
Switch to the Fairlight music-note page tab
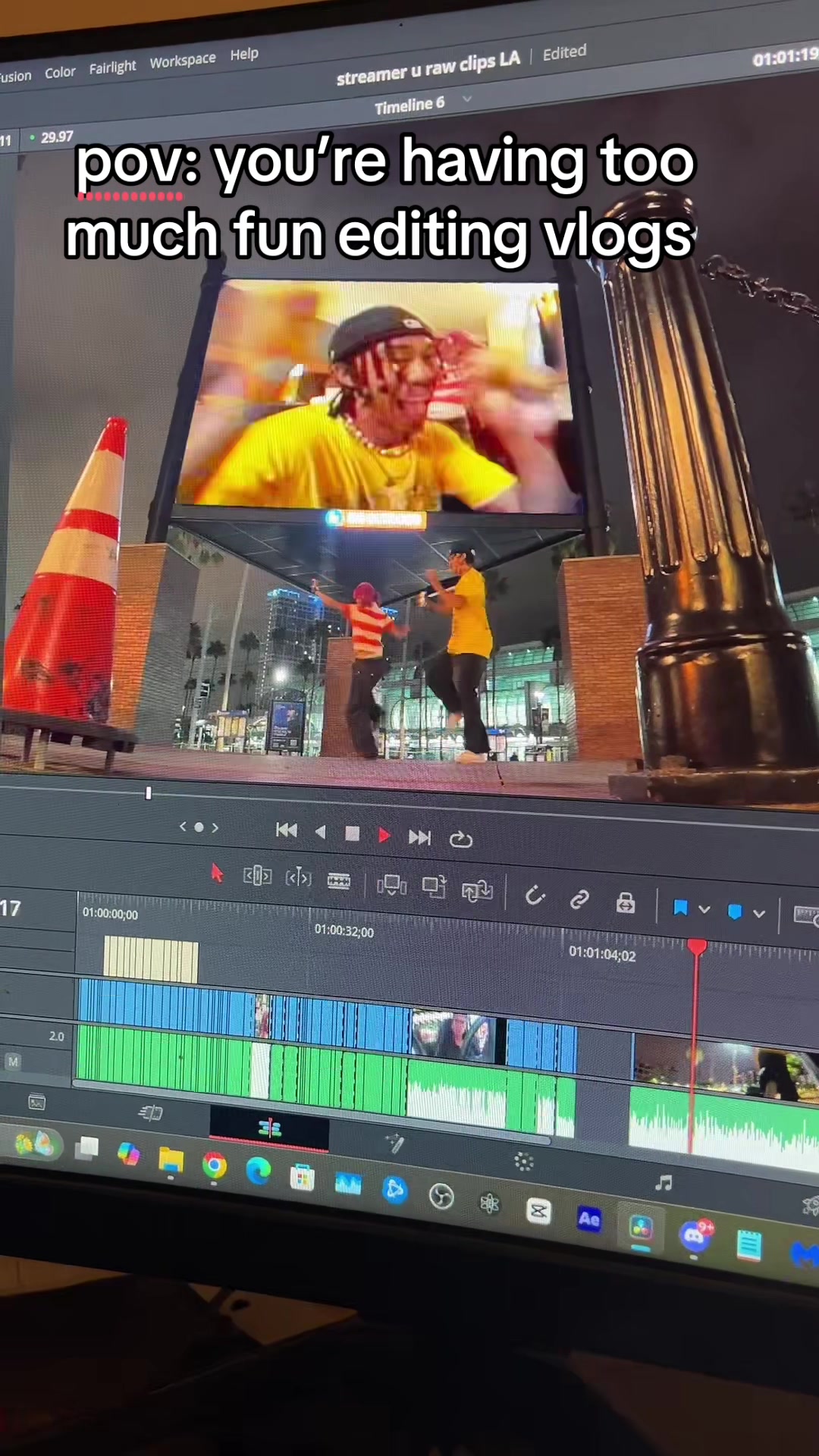pos(664,1182)
